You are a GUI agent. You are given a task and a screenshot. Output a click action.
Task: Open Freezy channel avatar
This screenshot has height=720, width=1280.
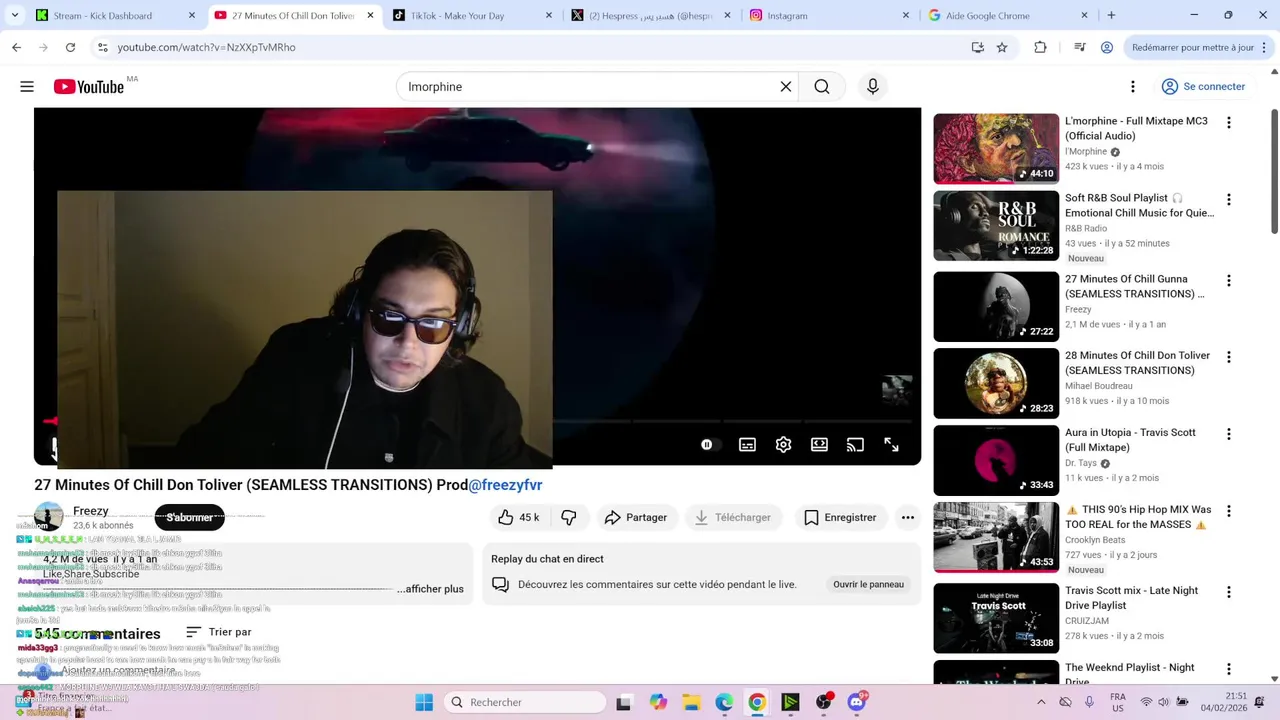coord(48,517)
